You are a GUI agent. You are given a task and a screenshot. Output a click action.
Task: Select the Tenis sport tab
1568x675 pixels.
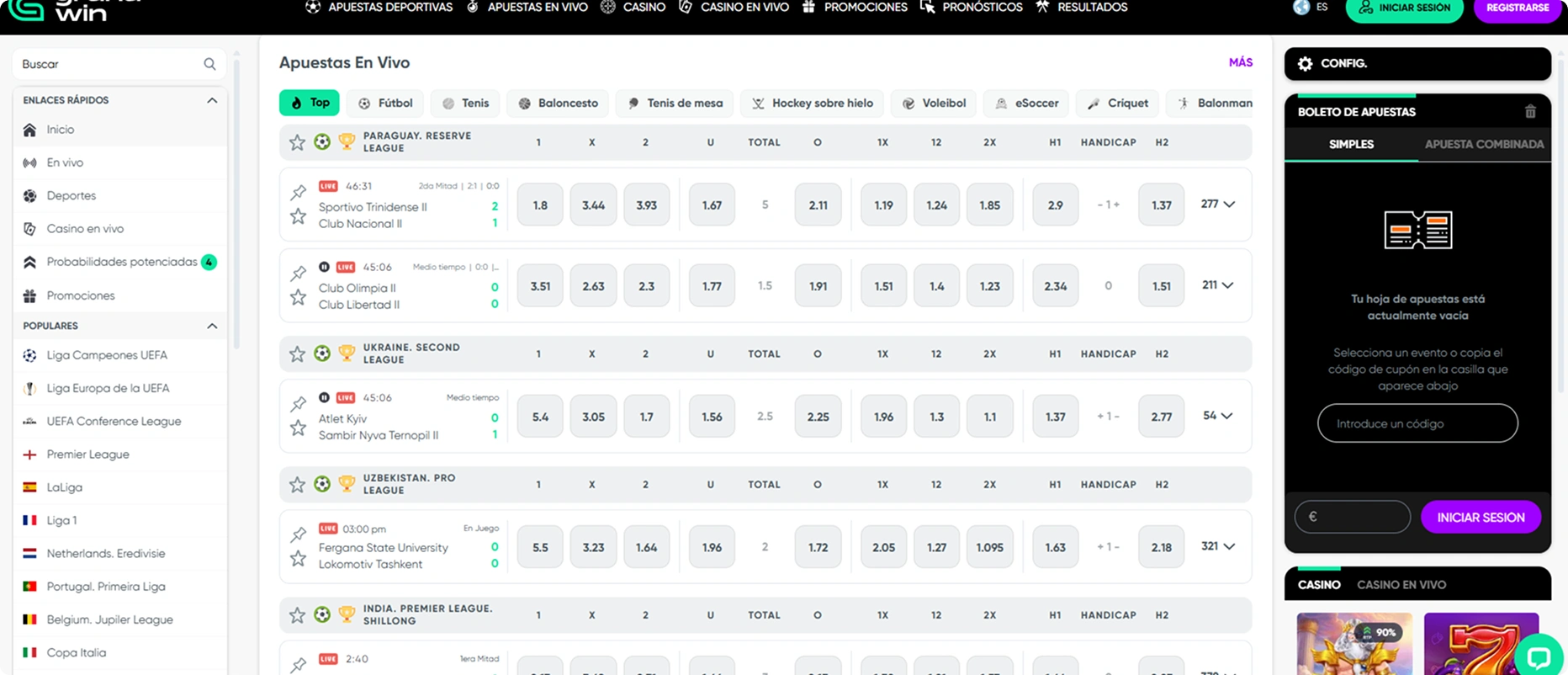tap(465, 103)
